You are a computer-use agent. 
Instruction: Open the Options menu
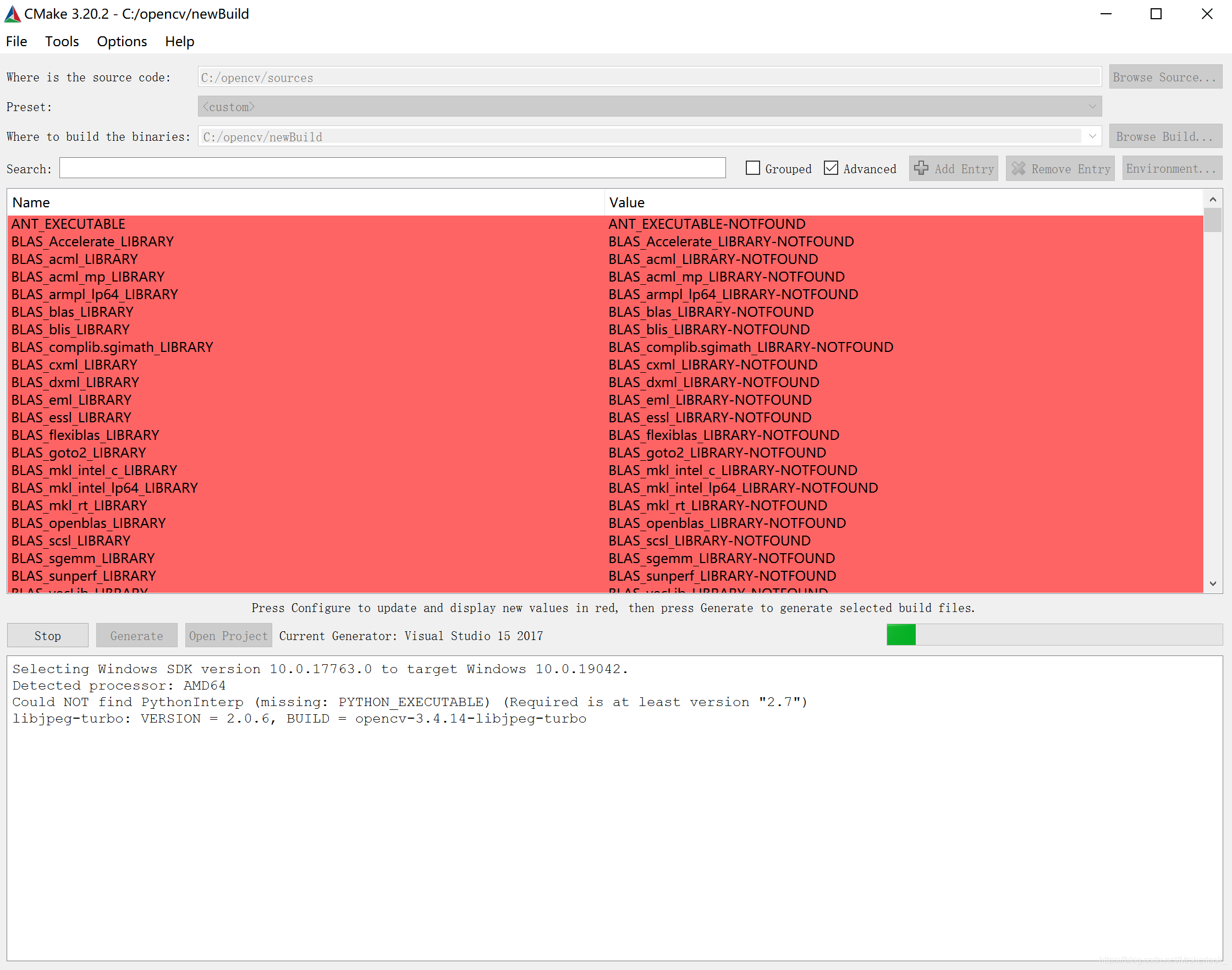pyautogui.click(x=122, y=41)
